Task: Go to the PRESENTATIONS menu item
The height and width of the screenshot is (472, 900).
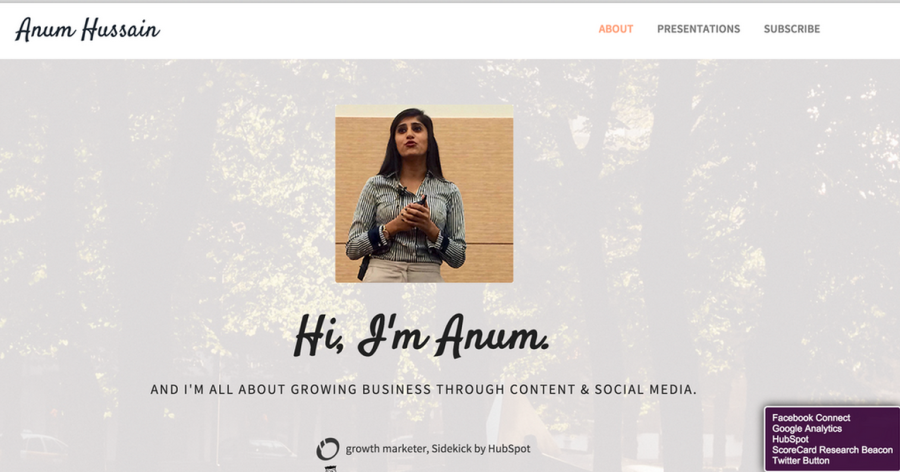Action: [699, 29]
